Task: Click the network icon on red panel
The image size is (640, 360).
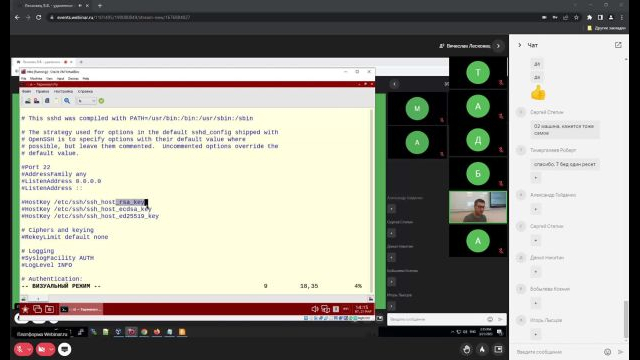Action: 325,309
